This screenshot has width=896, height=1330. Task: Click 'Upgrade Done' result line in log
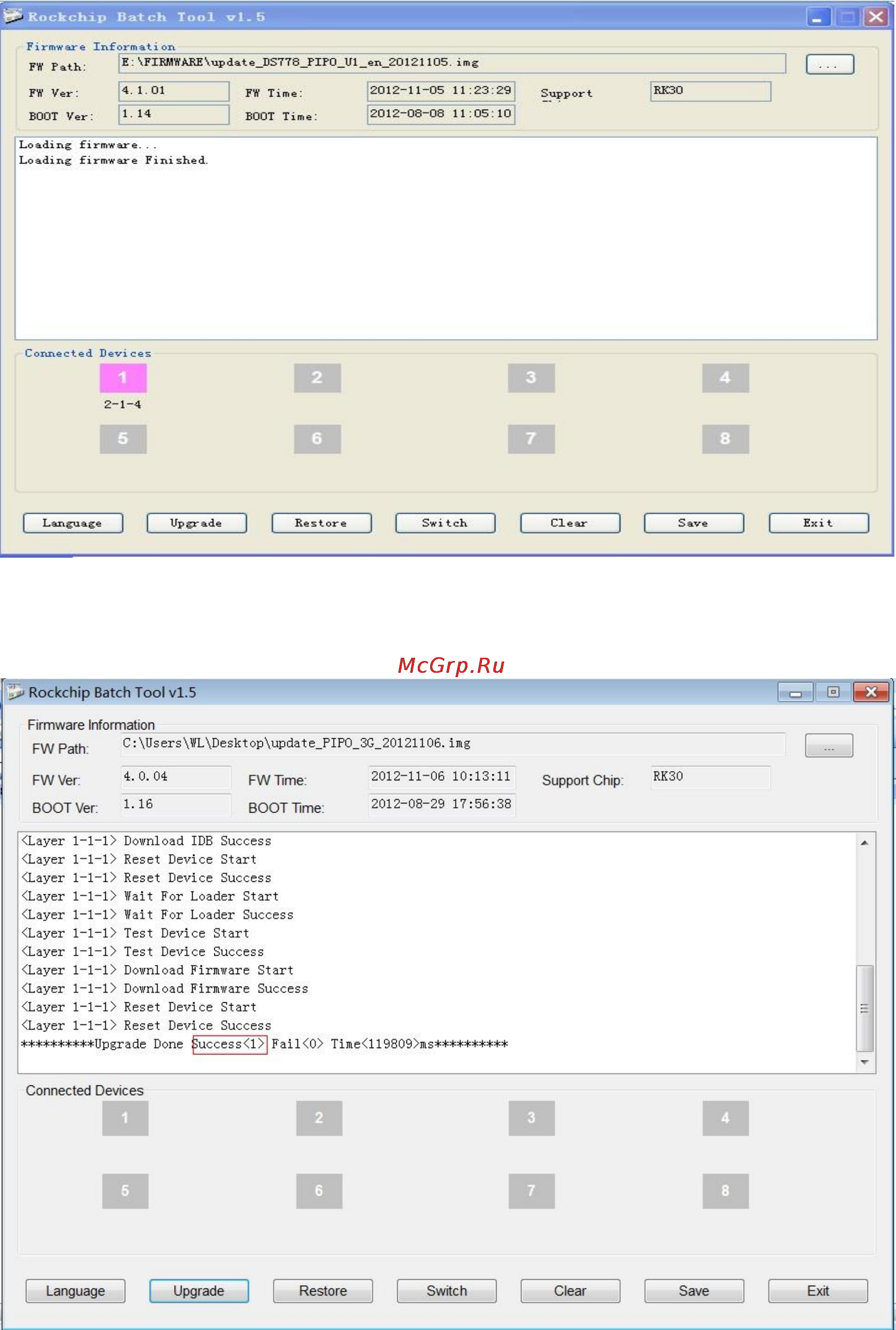(264, 1044)
